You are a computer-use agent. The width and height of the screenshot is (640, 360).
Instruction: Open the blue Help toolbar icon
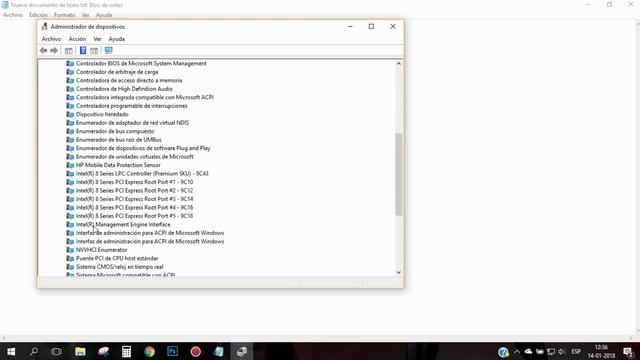[83, 51]
